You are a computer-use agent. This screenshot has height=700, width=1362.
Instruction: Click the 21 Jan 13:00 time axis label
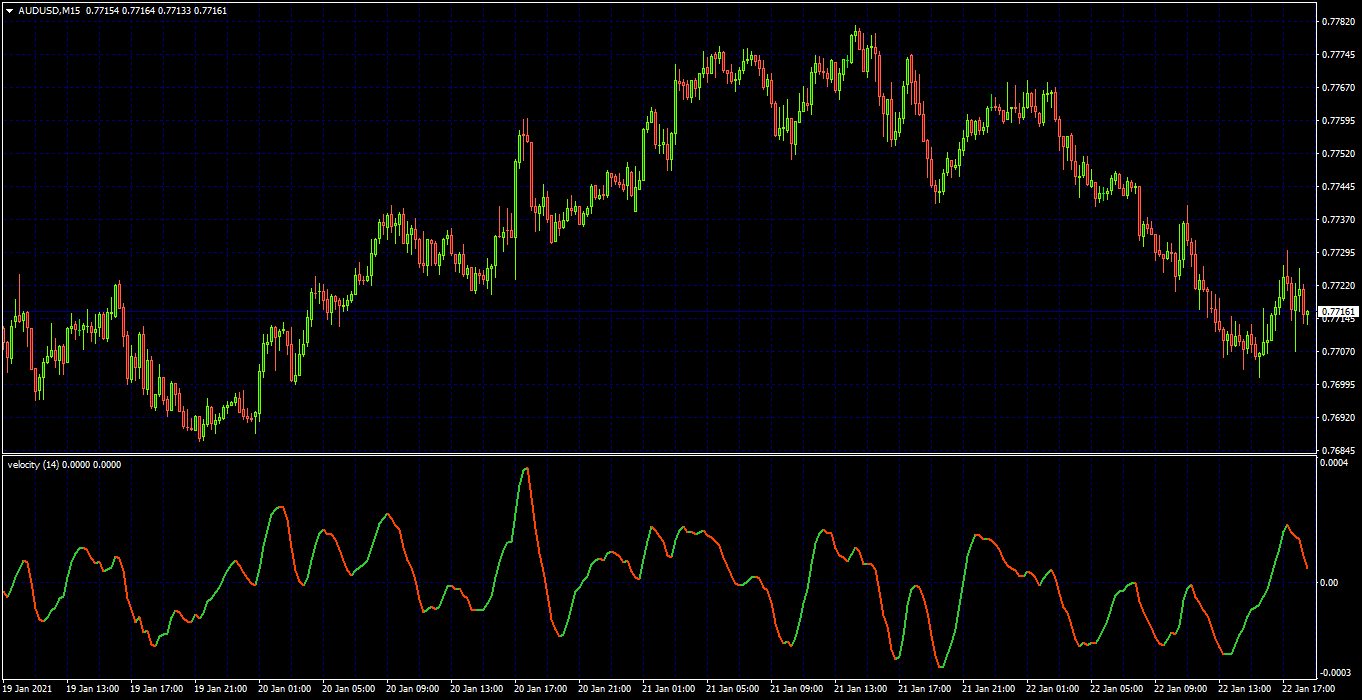pyautogui.click(x=862, y=689)
